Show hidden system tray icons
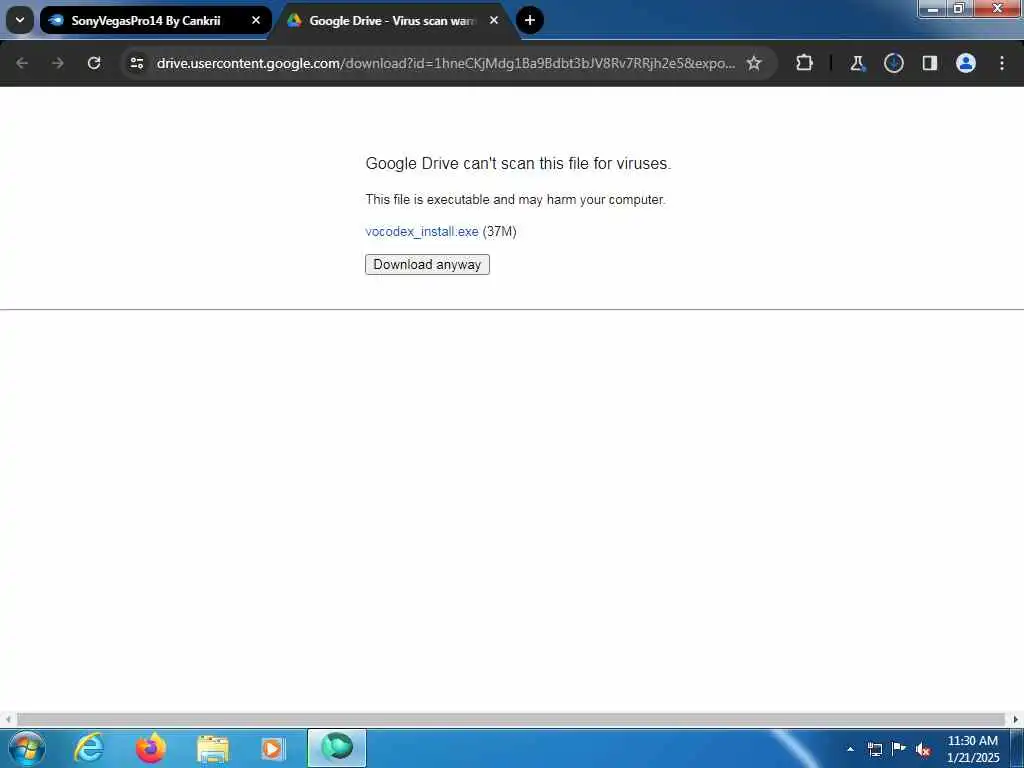The width and height of the screenshot is (1024, 768). point(850,749)
